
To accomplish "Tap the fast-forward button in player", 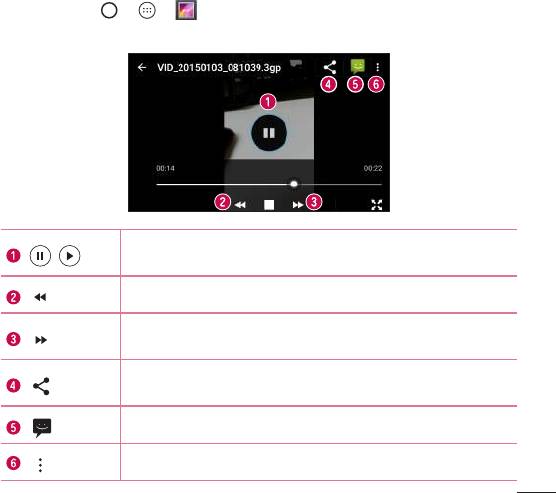I will click(298, 205).
